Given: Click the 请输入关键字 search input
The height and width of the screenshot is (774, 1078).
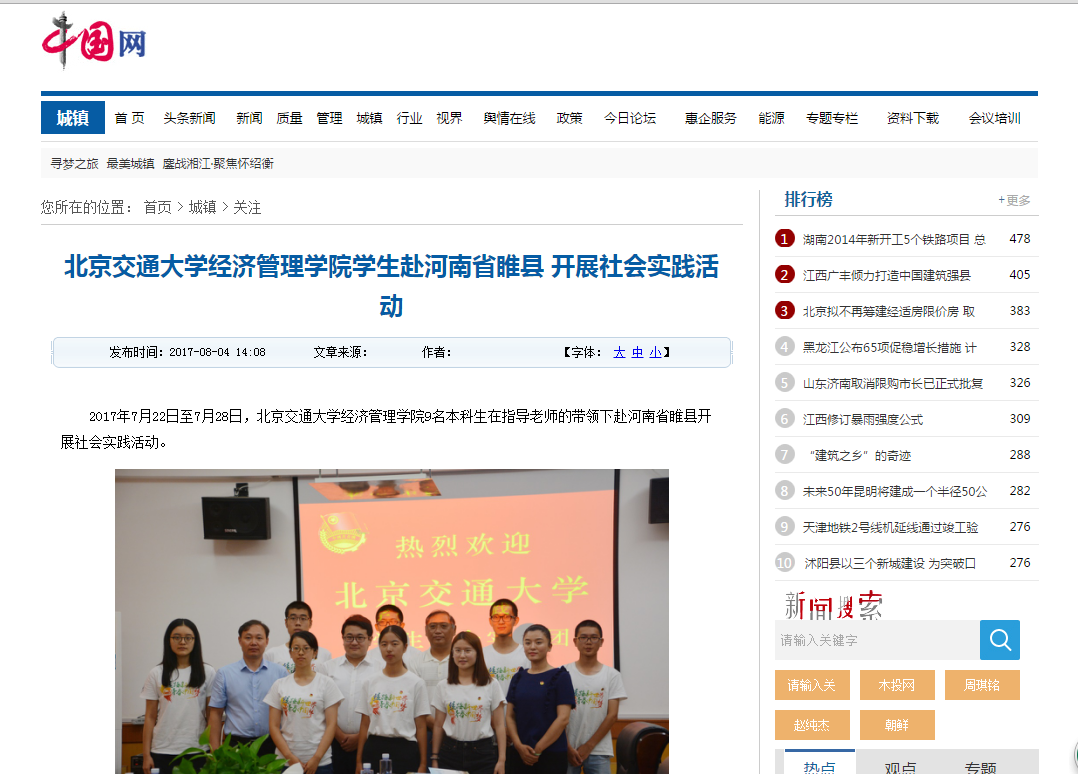Looking at the screenshot, I should (x=877, y=640).
